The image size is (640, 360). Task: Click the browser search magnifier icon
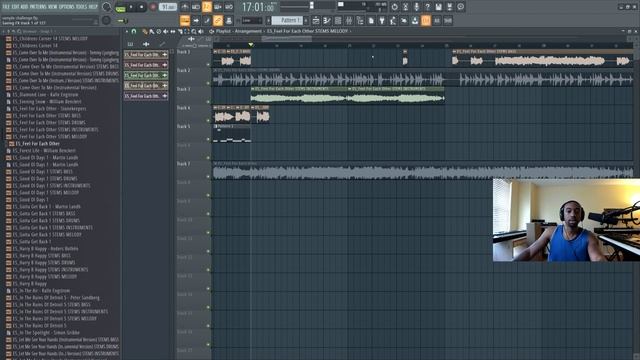point(19,31)
